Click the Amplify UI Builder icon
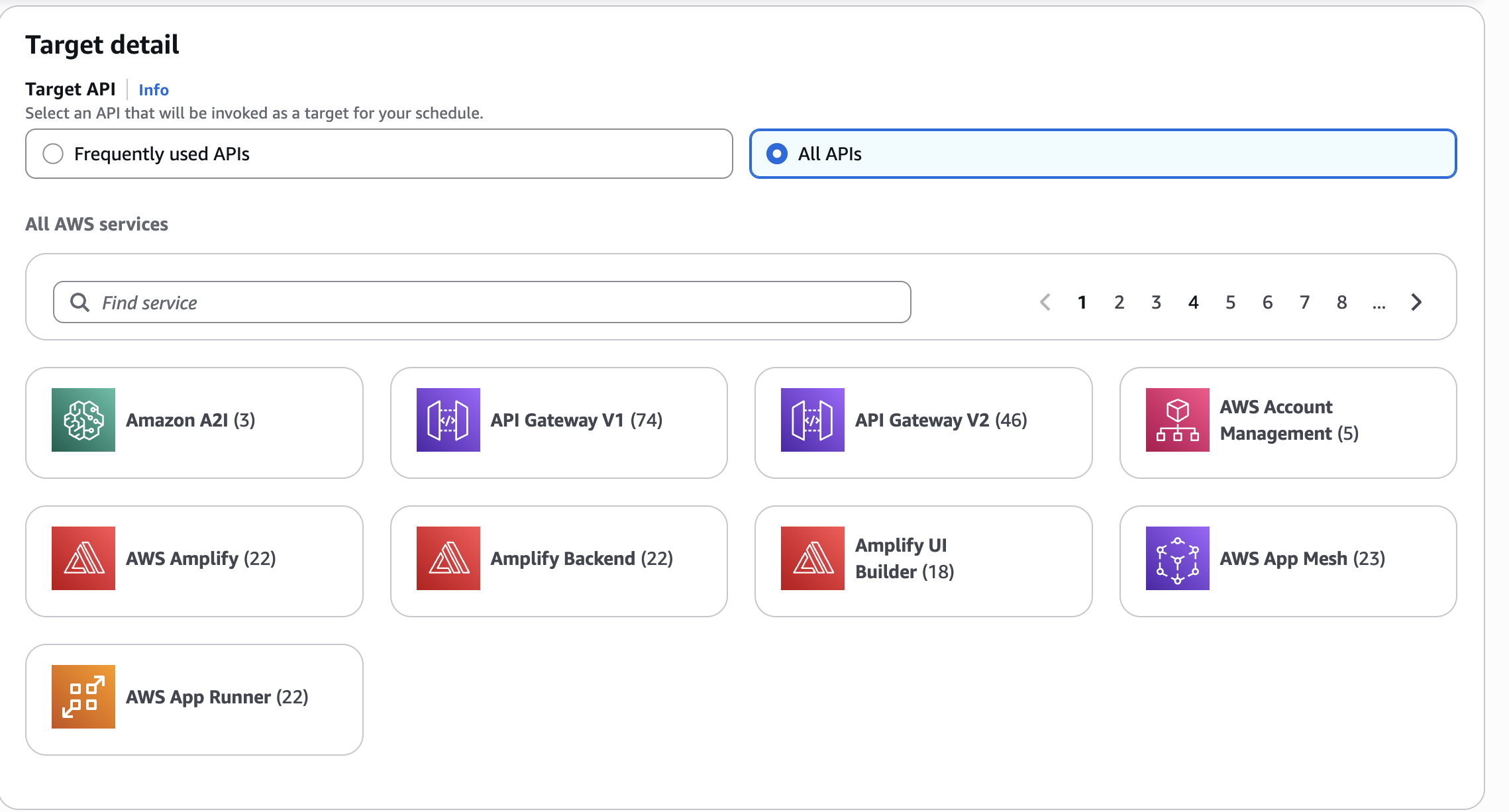This screenshot has height=812, width=1509. 812,558
